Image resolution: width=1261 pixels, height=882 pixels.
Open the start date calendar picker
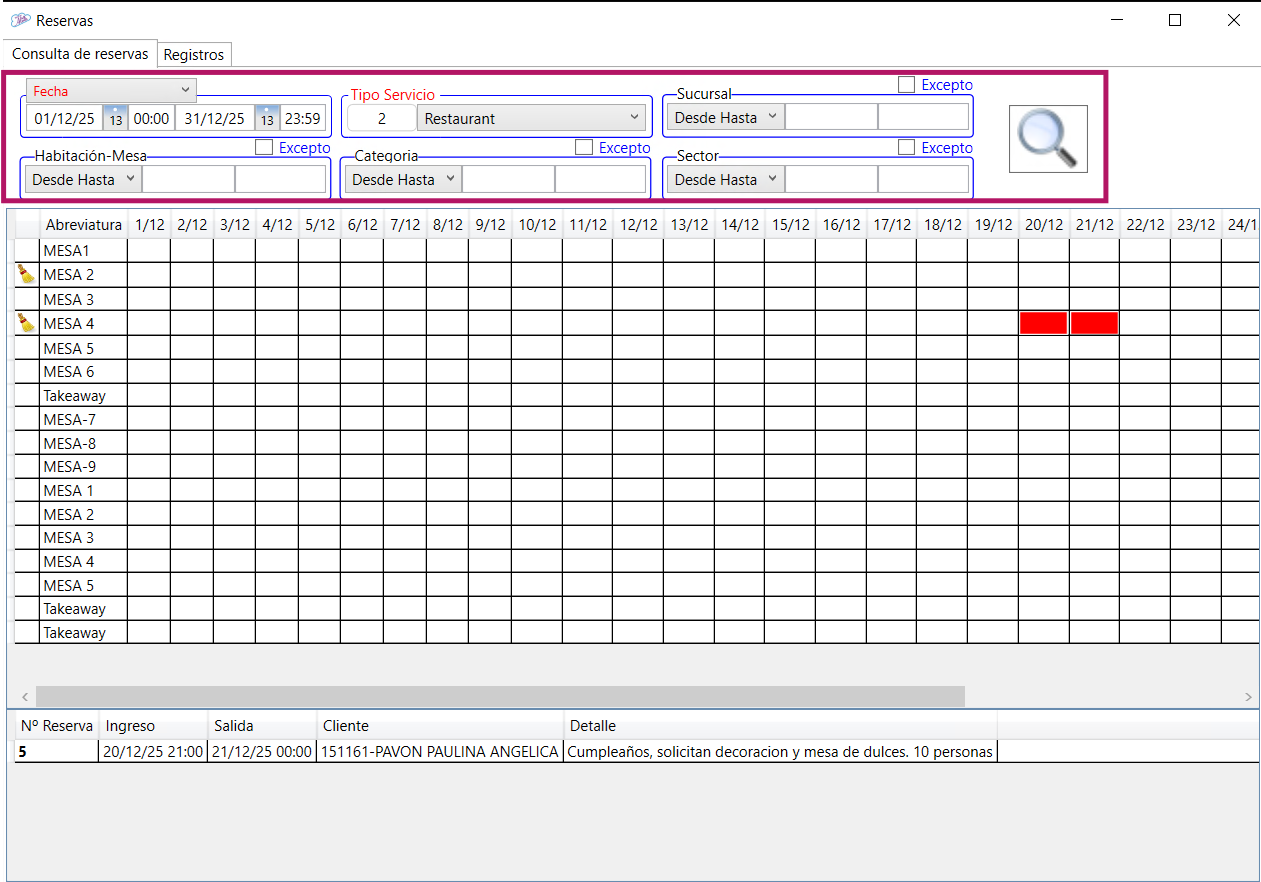tap(115, 118)
